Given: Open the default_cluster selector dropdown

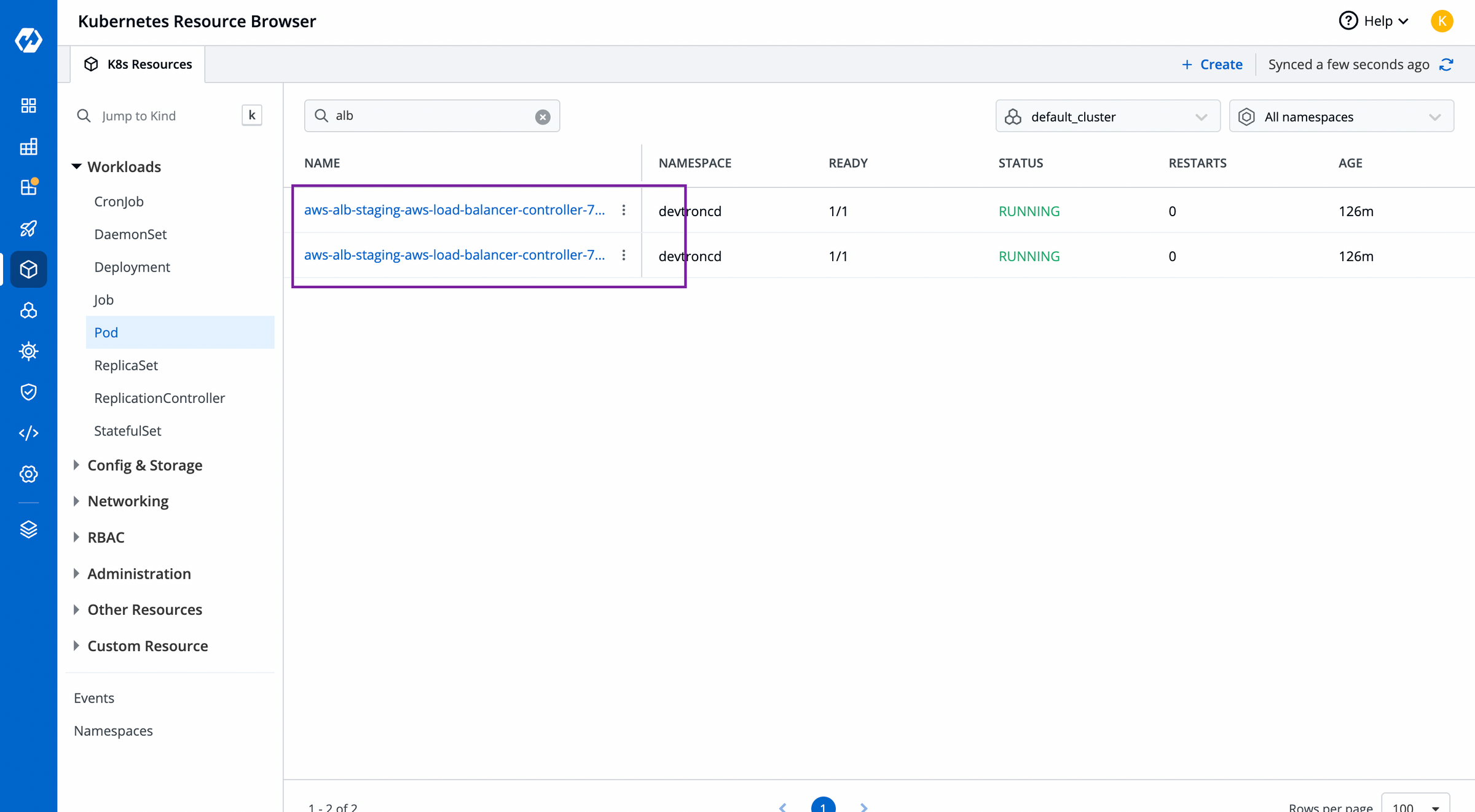Looking at the screenshot, I should click(1107, 116).
